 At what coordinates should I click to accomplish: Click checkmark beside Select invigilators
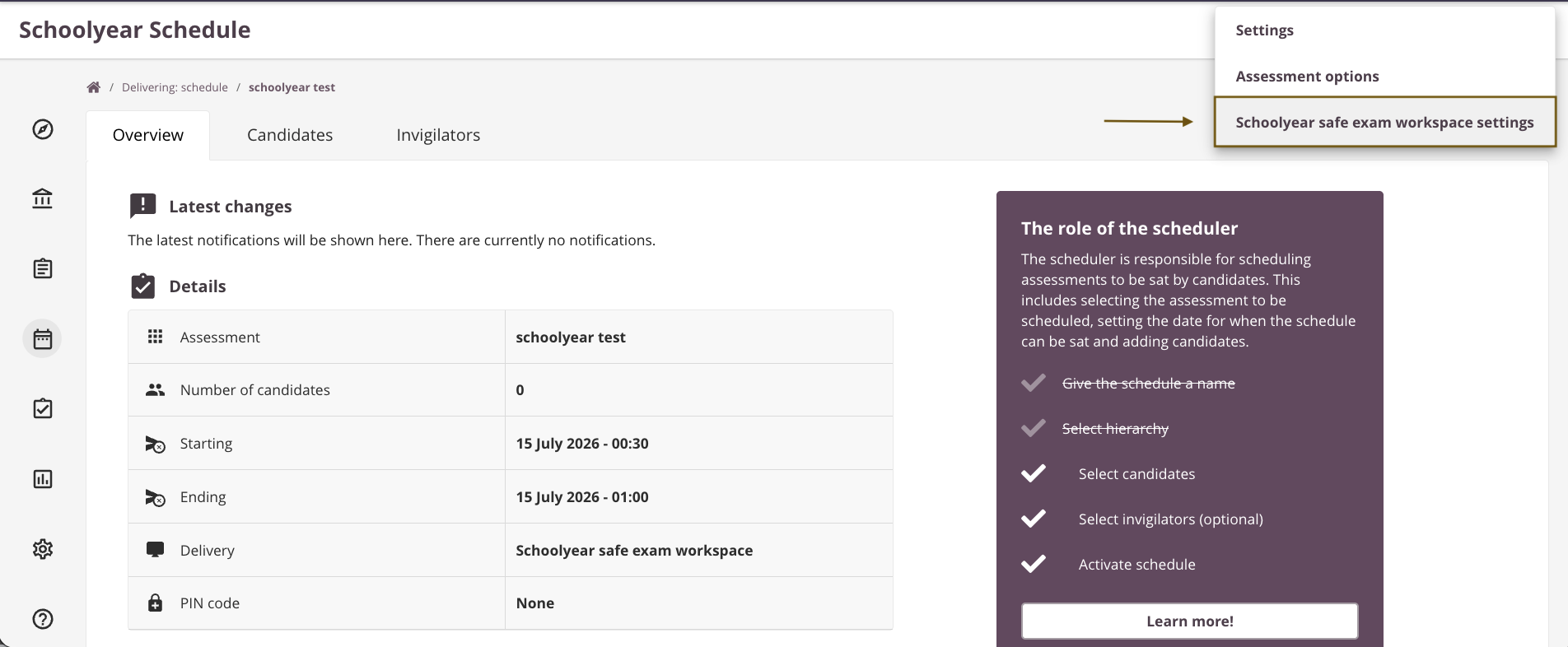[1034, 519]
